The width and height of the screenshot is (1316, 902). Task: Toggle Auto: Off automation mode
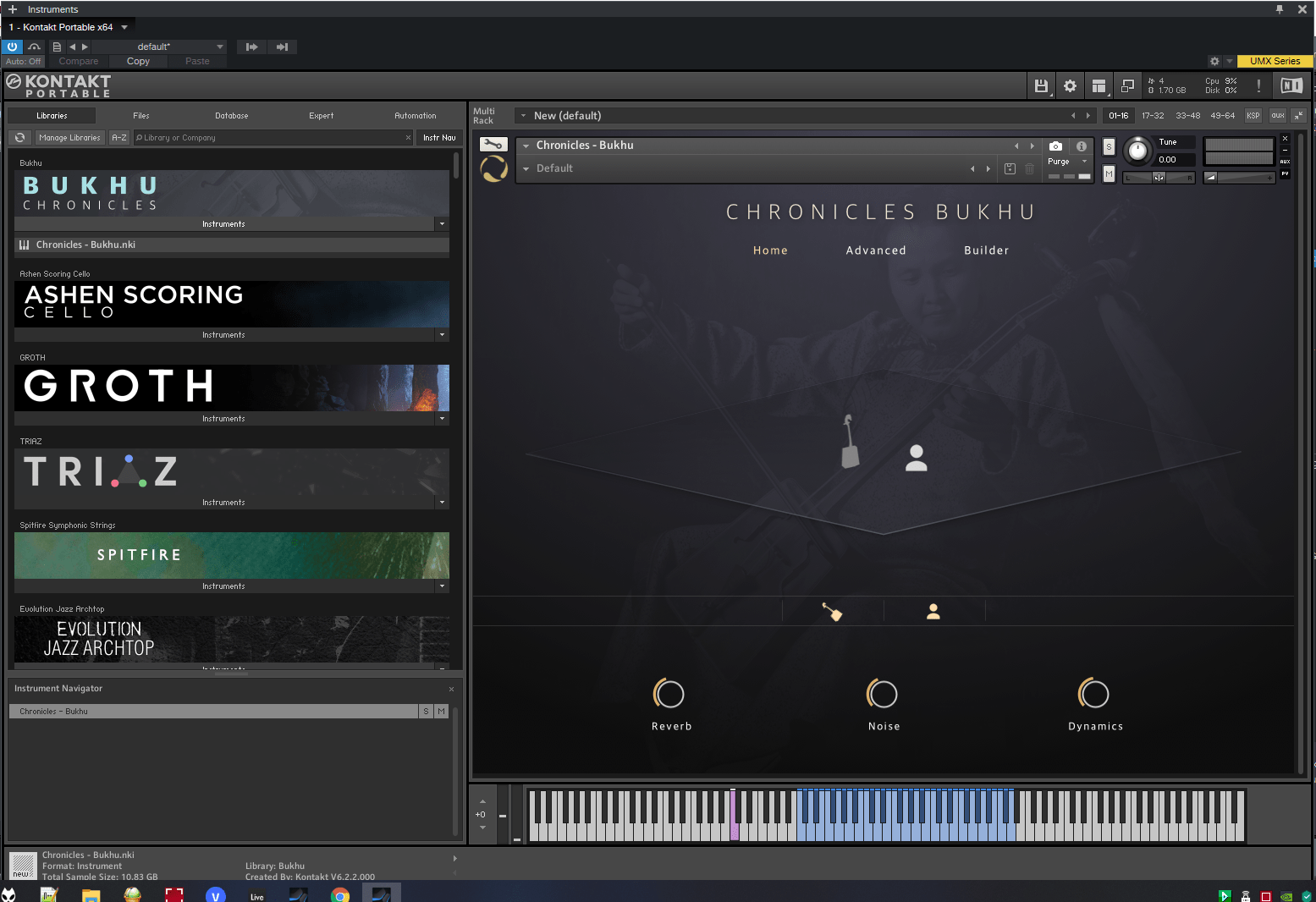[x=23, y=61]
